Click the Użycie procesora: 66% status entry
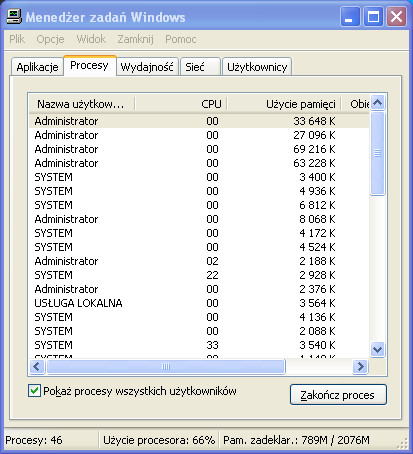 pos(159,440)
